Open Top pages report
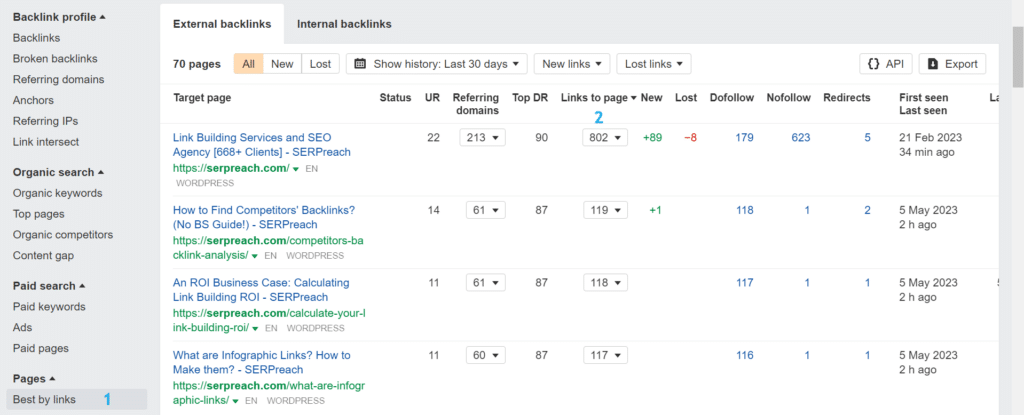1024x415 pixels. pos(39,214)
